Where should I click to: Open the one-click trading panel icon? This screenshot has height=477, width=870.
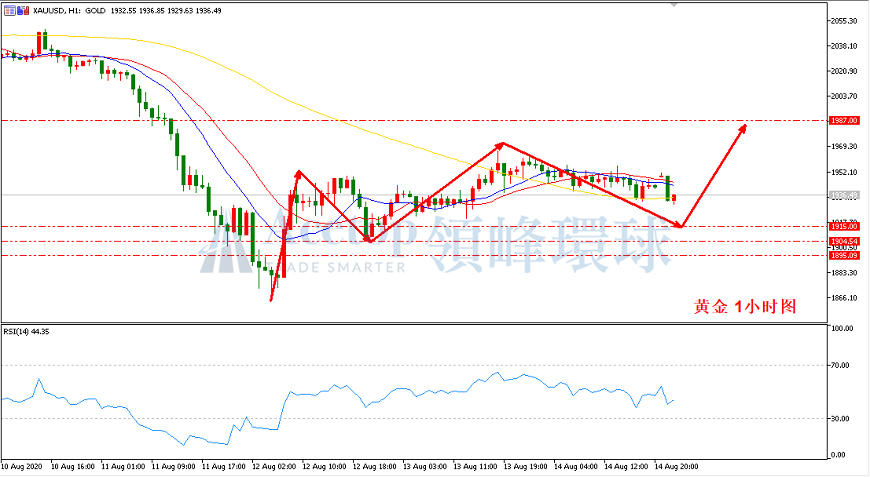tap(9, 10)
